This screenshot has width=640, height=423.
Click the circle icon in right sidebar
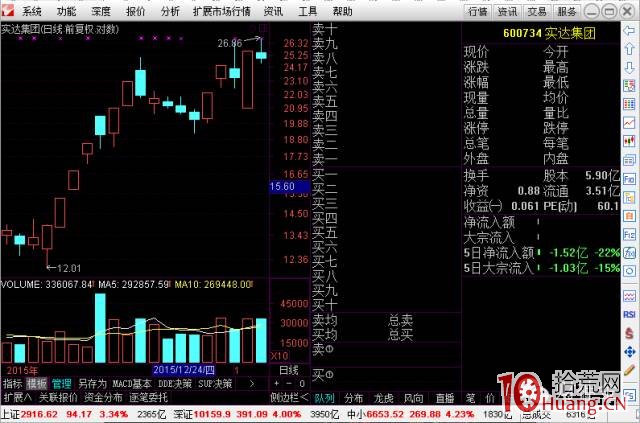pyautogui.click(x=629, y=271)
